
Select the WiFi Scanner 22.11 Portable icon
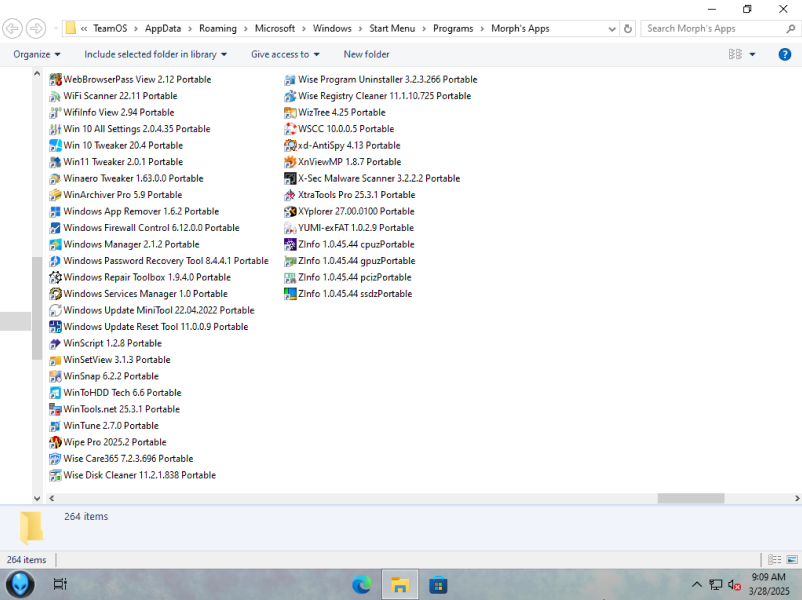[x=55, y=96]
